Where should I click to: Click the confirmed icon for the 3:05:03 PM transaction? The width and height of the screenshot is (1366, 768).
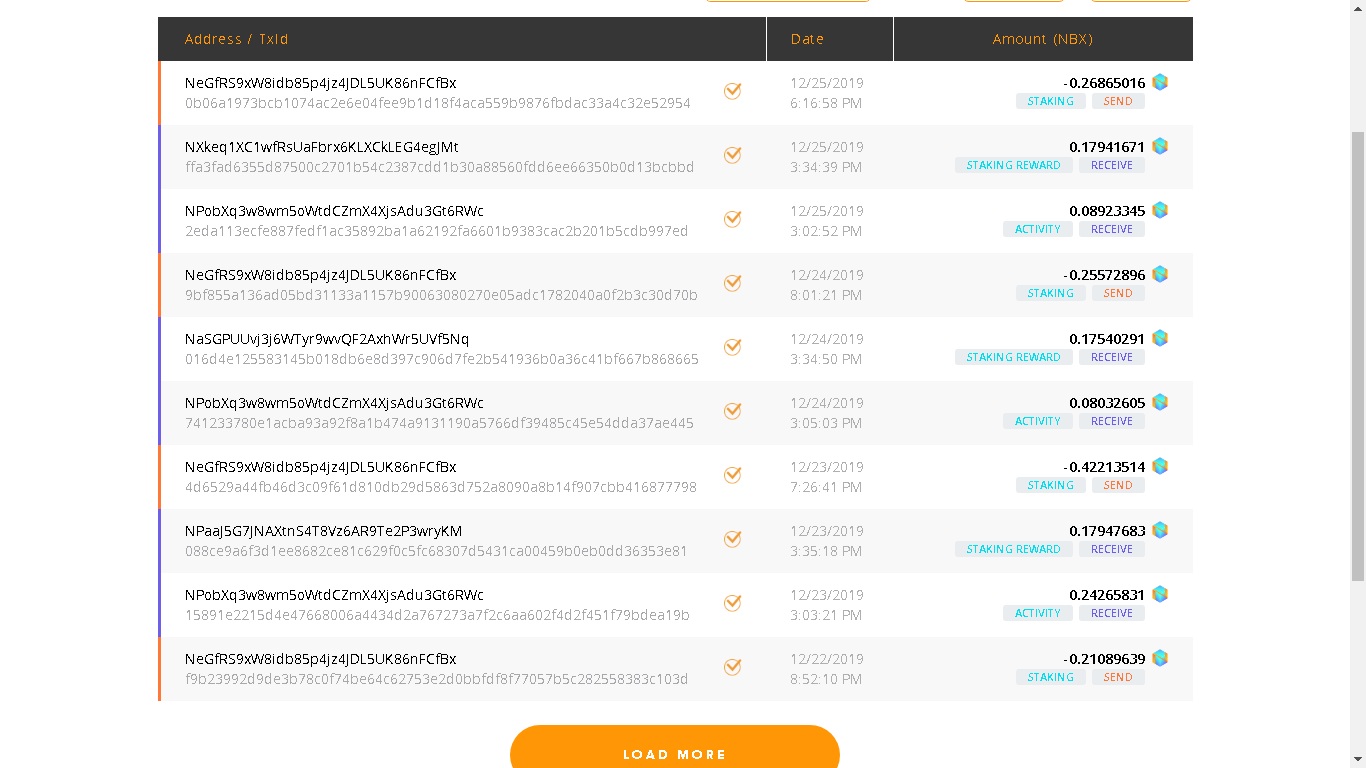click(733, 411)
